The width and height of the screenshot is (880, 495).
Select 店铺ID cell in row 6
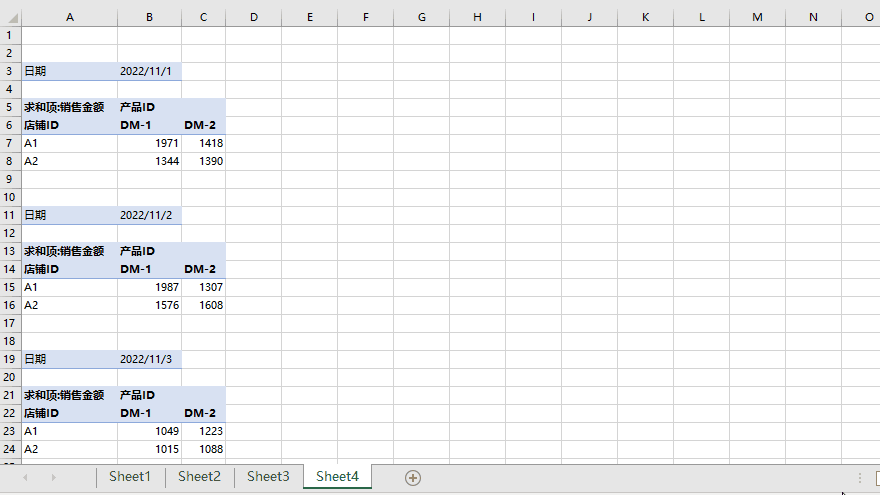coord(70,125)
